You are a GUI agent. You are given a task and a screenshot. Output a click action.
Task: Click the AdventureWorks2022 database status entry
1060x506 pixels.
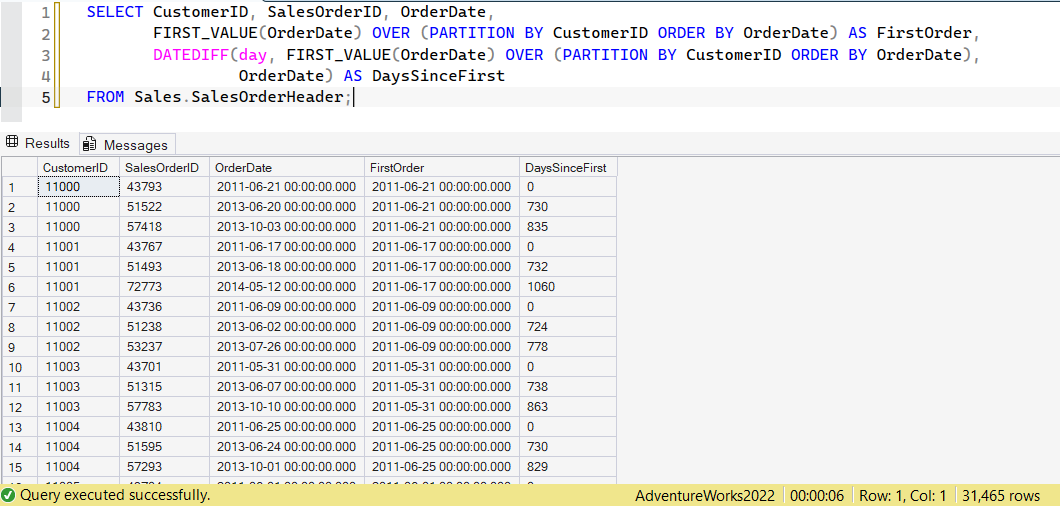(x=705, y=495)
